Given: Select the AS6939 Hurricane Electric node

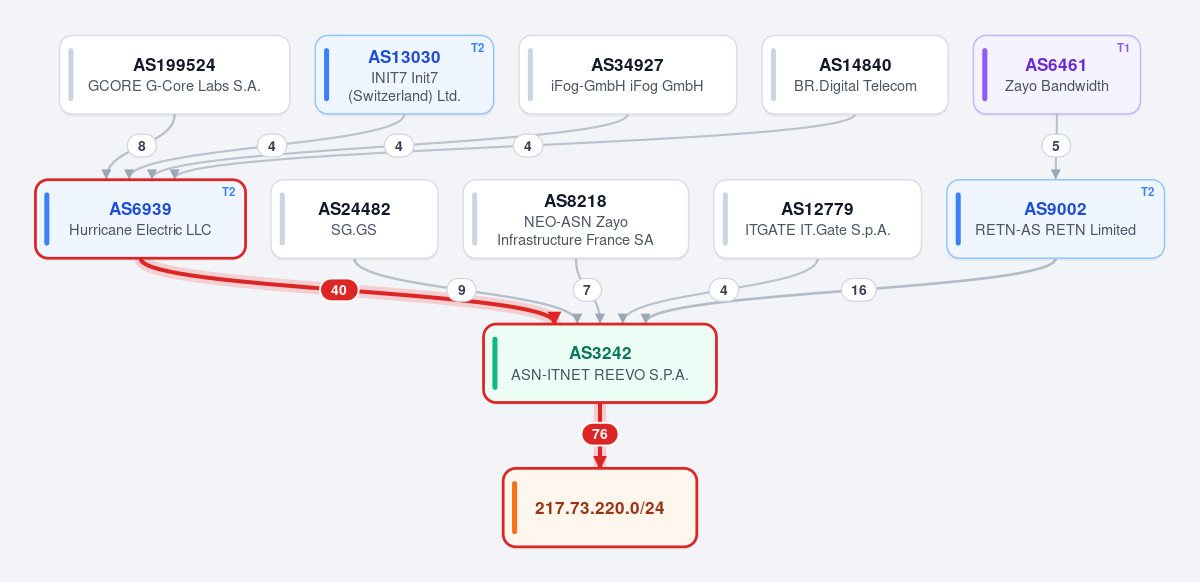Looking at the screenshot, I should tap(140, 219).
